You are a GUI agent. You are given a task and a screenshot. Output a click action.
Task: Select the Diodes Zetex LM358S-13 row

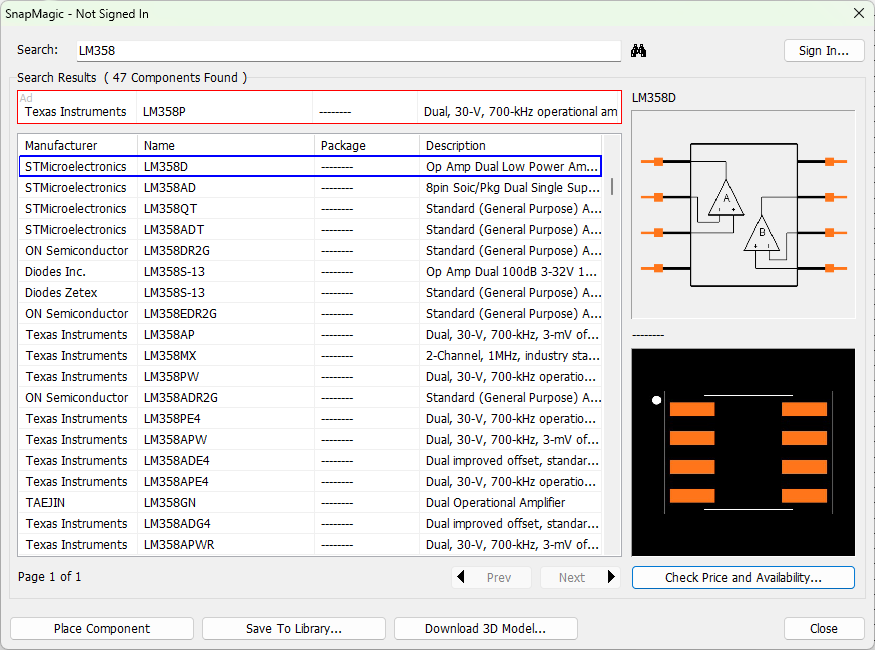pos(310,293)
